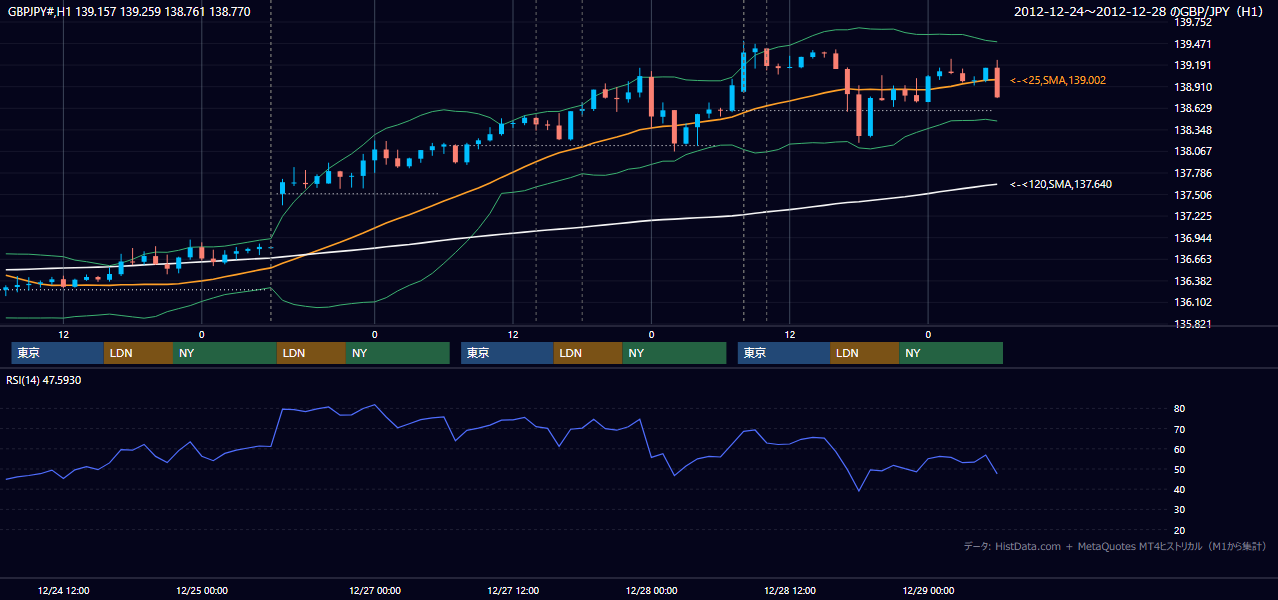Viewport: 1278px width, 600px height.
Task: Click price axis label 136.102
Action: pos(1193,302)
